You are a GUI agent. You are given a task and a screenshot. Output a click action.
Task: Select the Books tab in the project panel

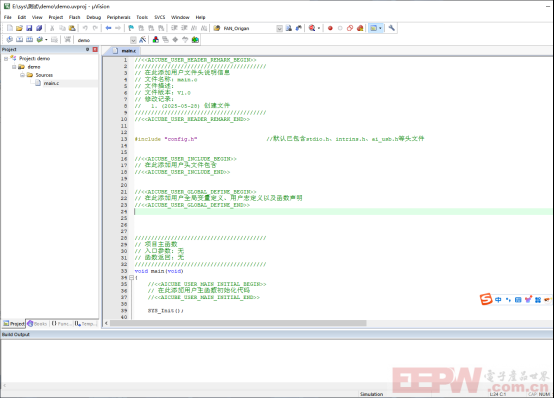point(37,323)
